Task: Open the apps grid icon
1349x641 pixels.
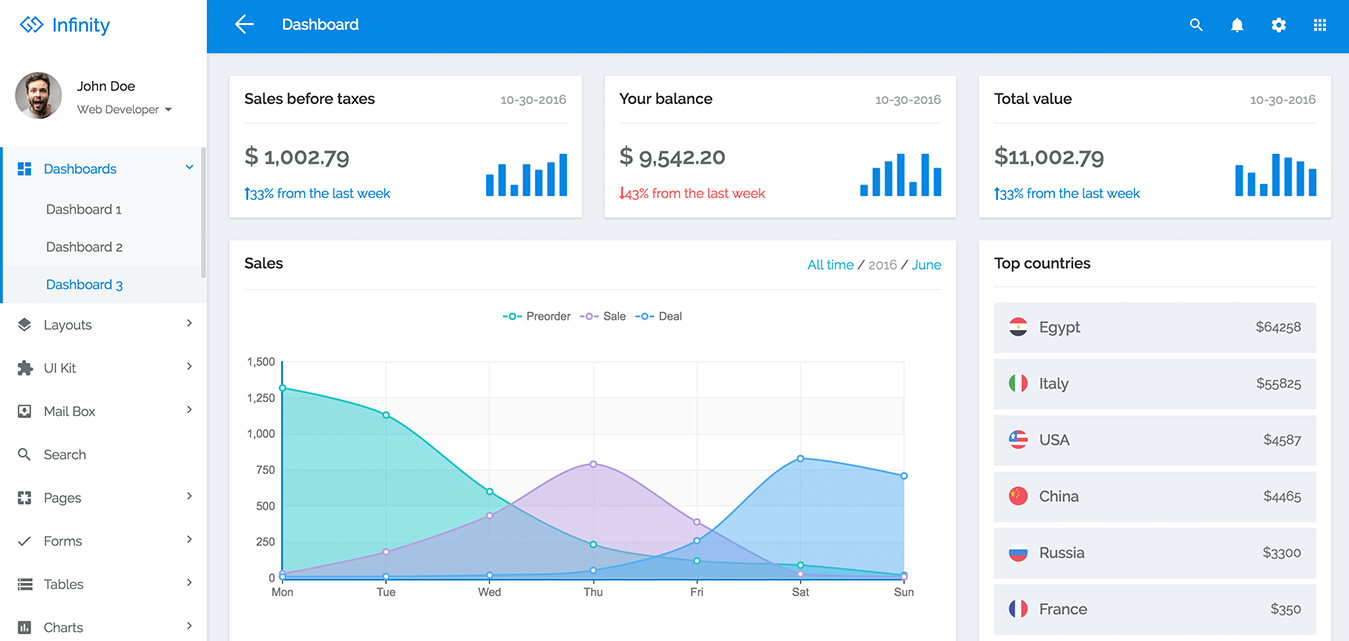Action: 1319,25
